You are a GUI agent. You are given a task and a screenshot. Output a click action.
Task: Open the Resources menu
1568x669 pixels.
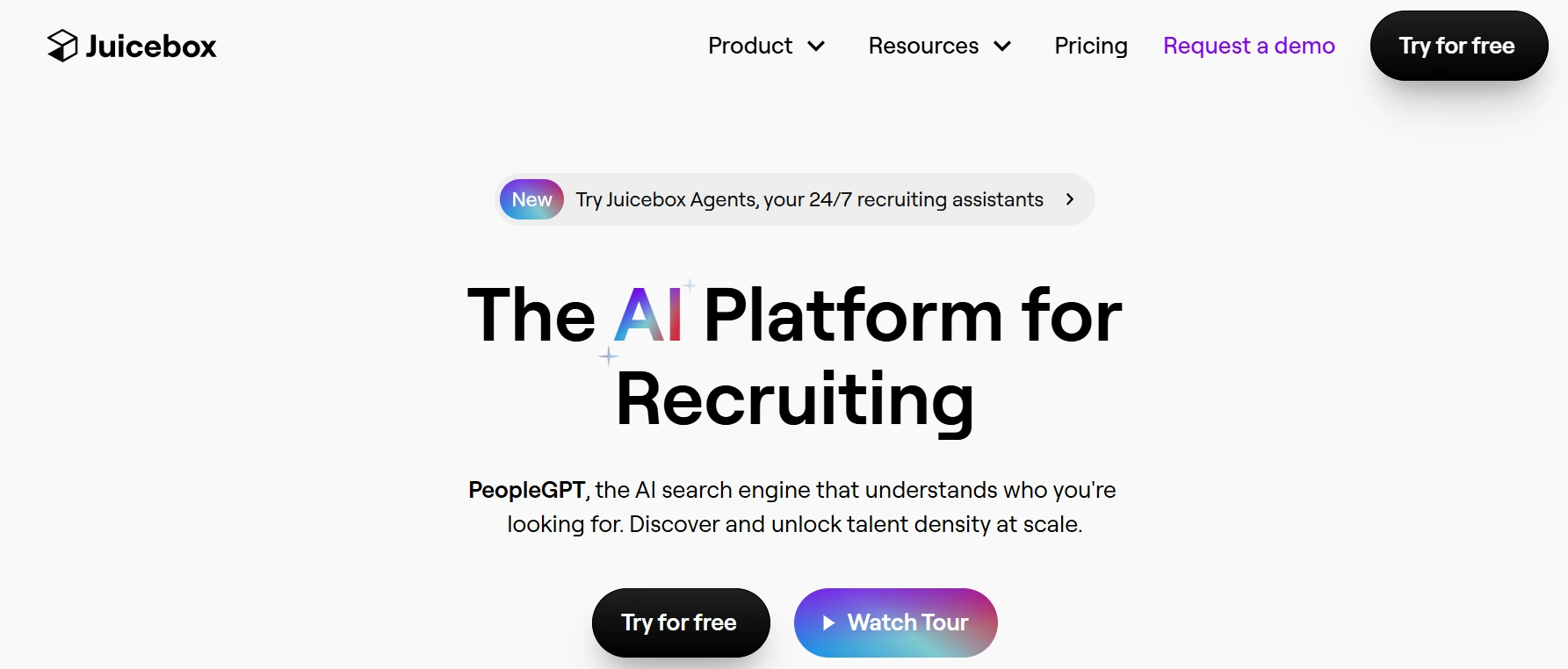tap(923, 46)
